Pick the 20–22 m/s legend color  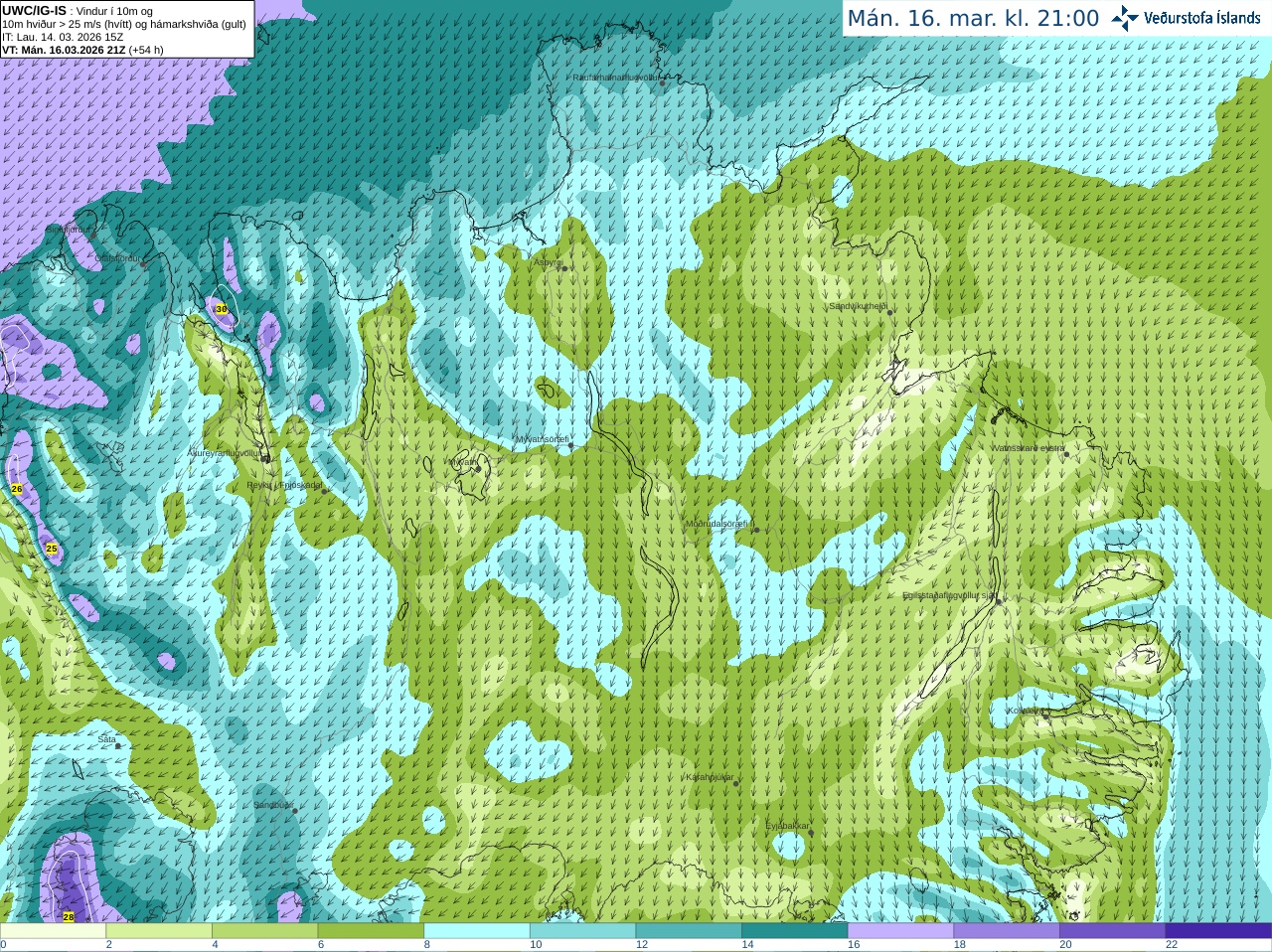tap(1113, 931)
